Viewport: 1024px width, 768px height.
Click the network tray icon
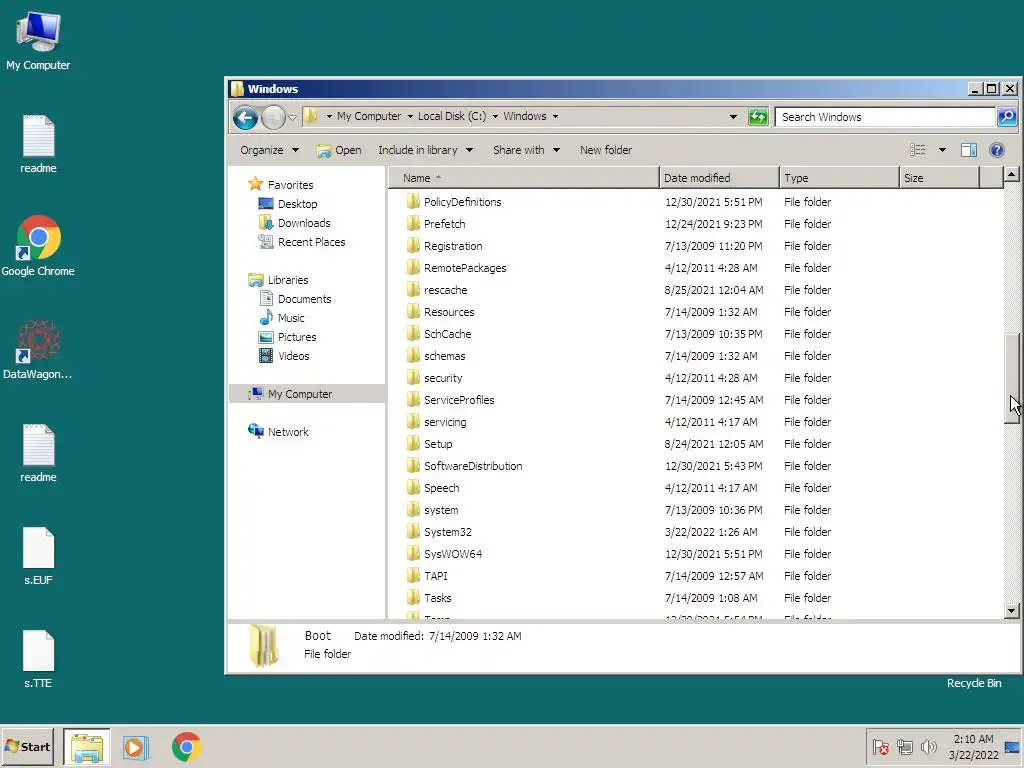pos(904,746)
